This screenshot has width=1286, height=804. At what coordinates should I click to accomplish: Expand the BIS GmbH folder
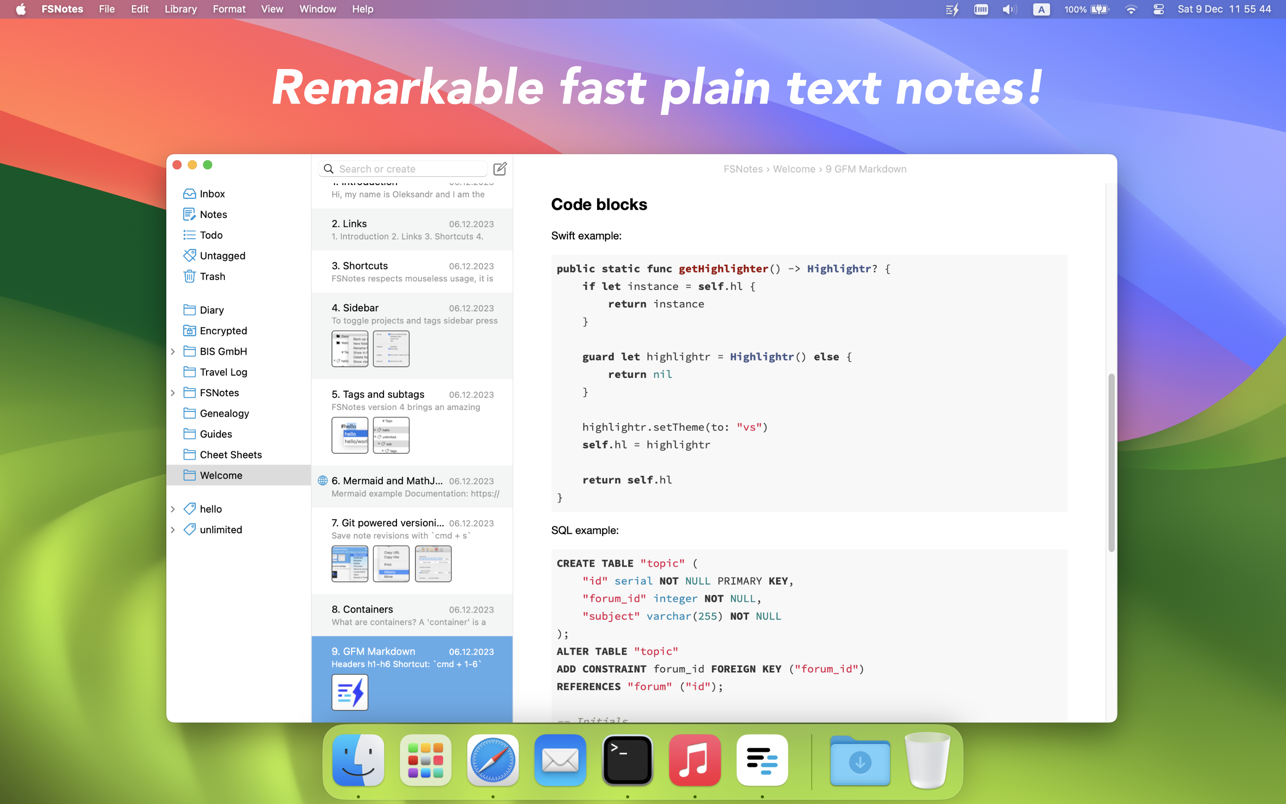pyautogui.click(x=173, y=352)
